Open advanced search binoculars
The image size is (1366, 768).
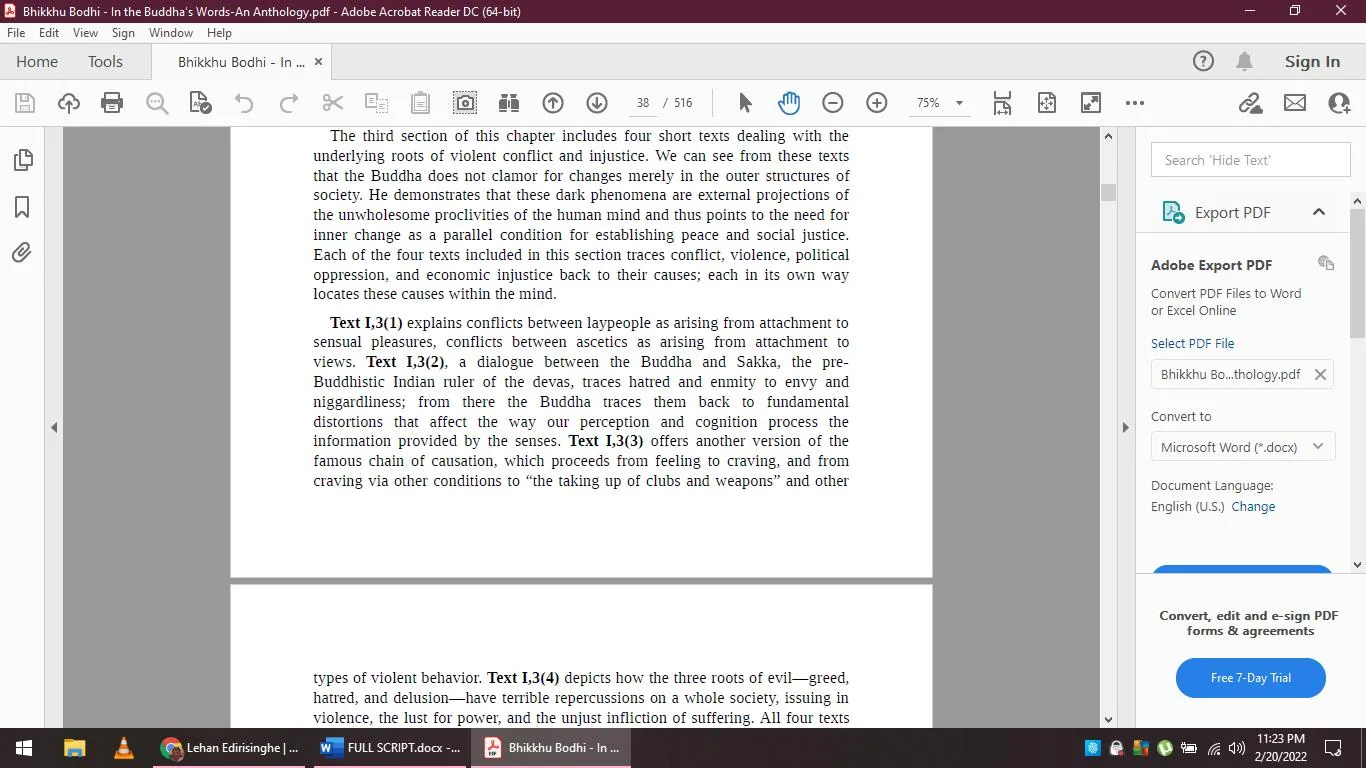[509, 103]
